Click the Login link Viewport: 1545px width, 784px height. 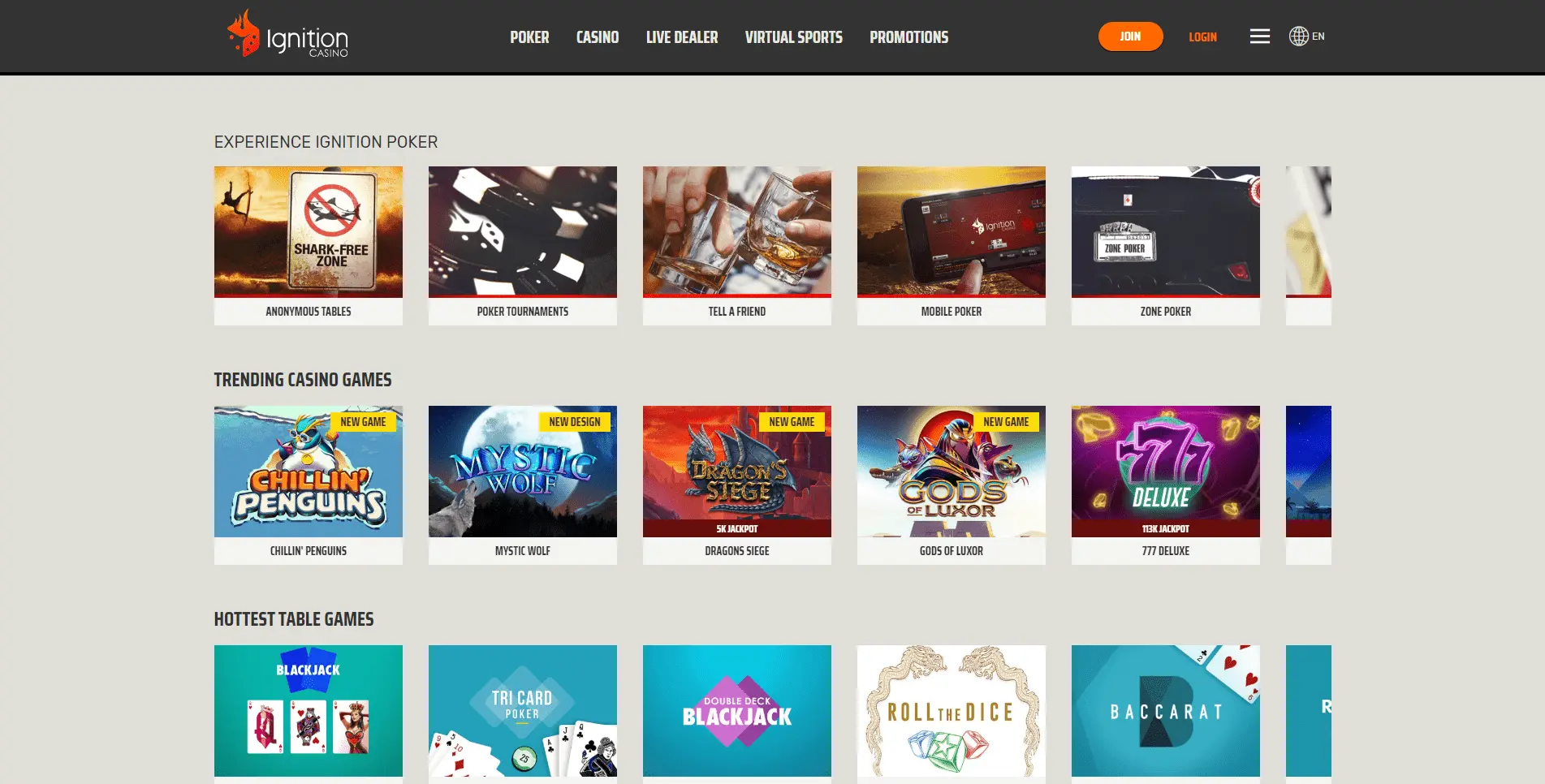[x=1202, y=37]
